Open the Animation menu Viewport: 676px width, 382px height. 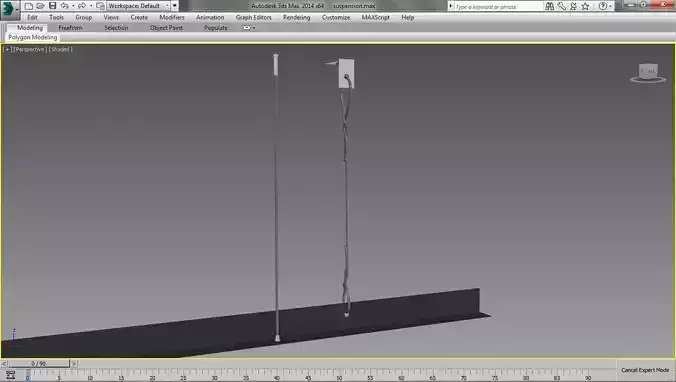210,17
